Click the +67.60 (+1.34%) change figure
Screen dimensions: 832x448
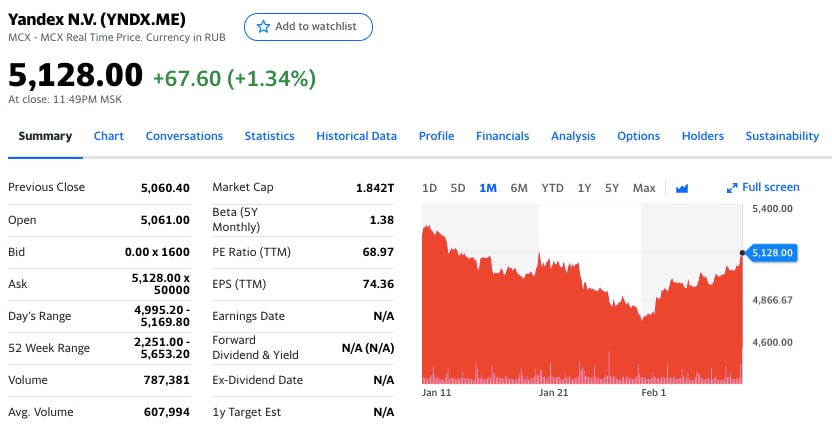pyautogui.click(x=235, y=79)
